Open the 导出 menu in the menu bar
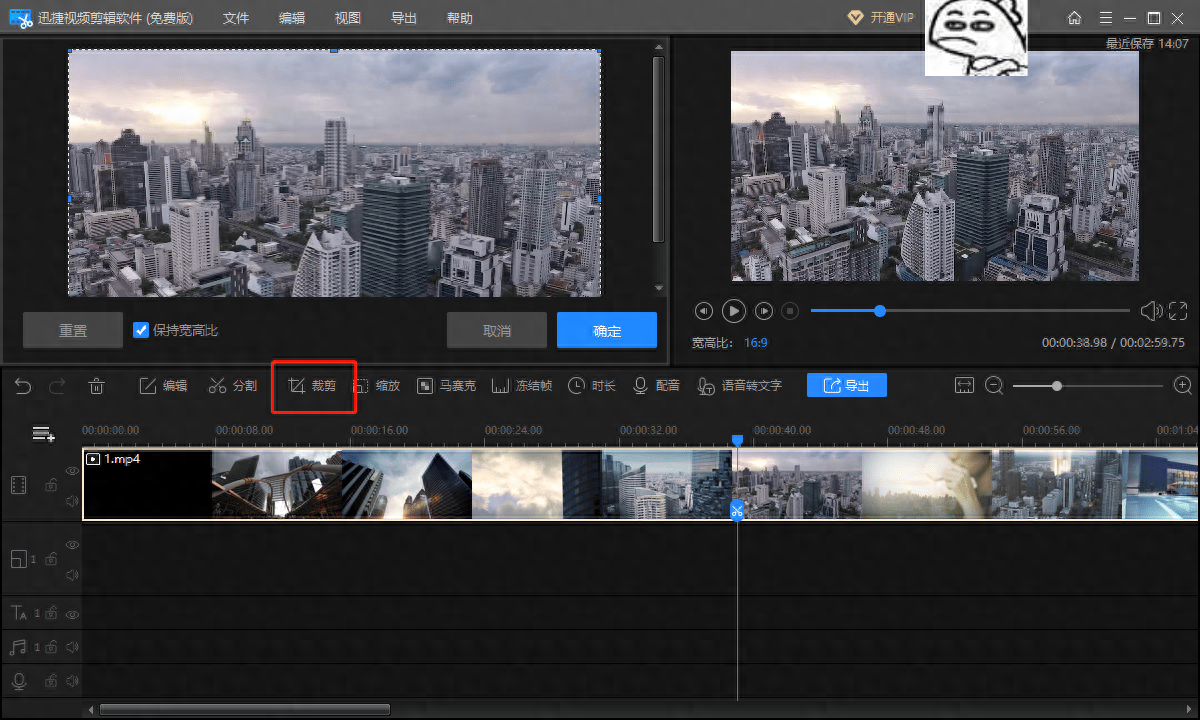Screen dimensions: 1200x720 tap(404, 18)
